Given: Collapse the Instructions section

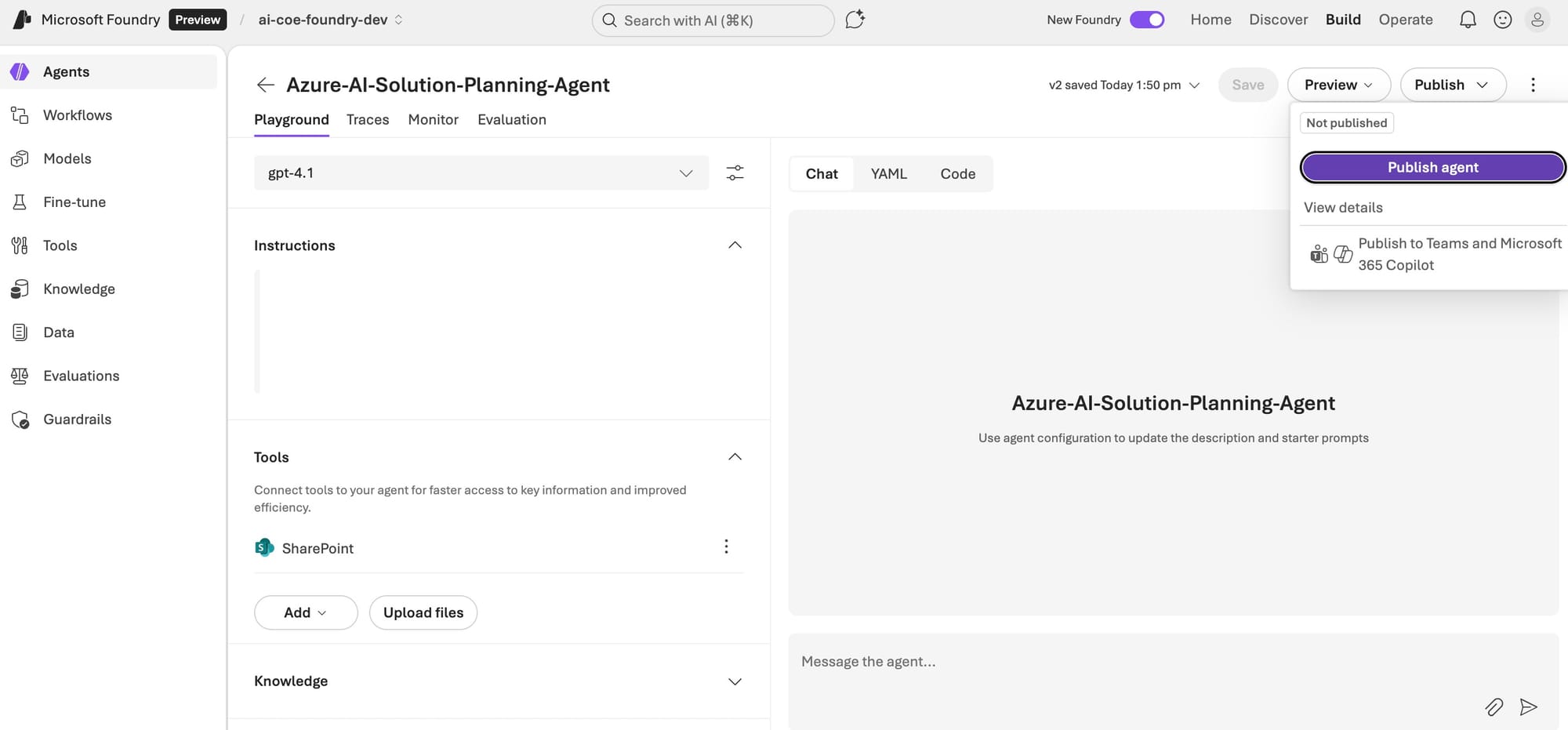Looking at the screenshot, I should coord(735,245).
